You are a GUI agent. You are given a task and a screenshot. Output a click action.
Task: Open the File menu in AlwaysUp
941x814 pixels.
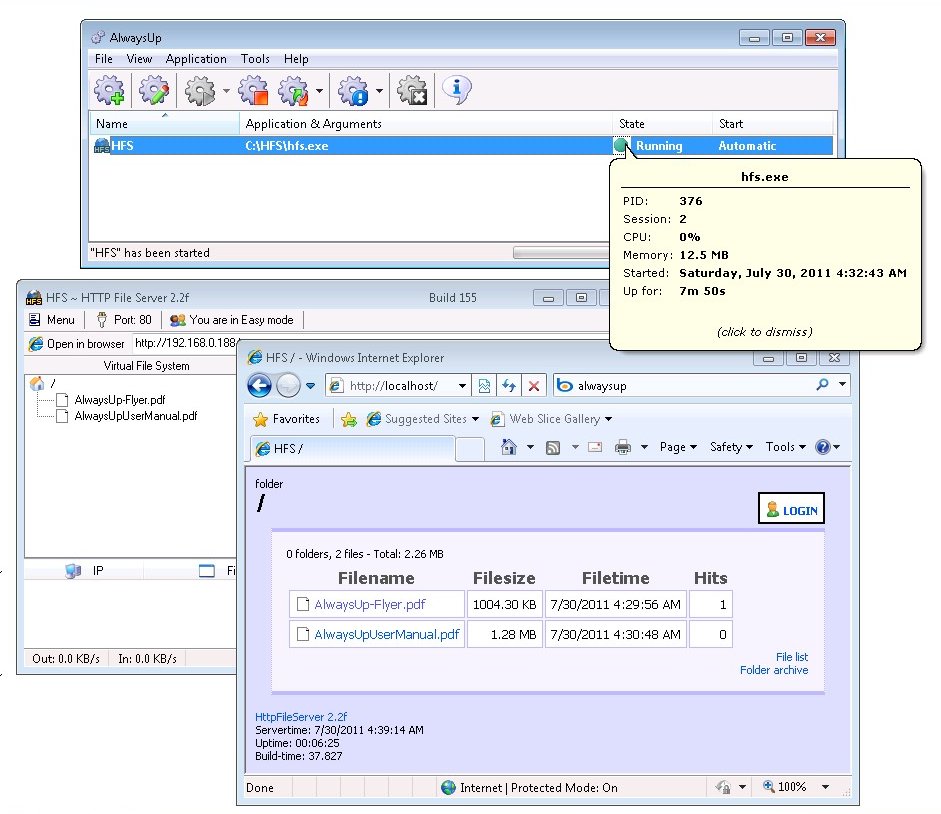click(103, 59)
